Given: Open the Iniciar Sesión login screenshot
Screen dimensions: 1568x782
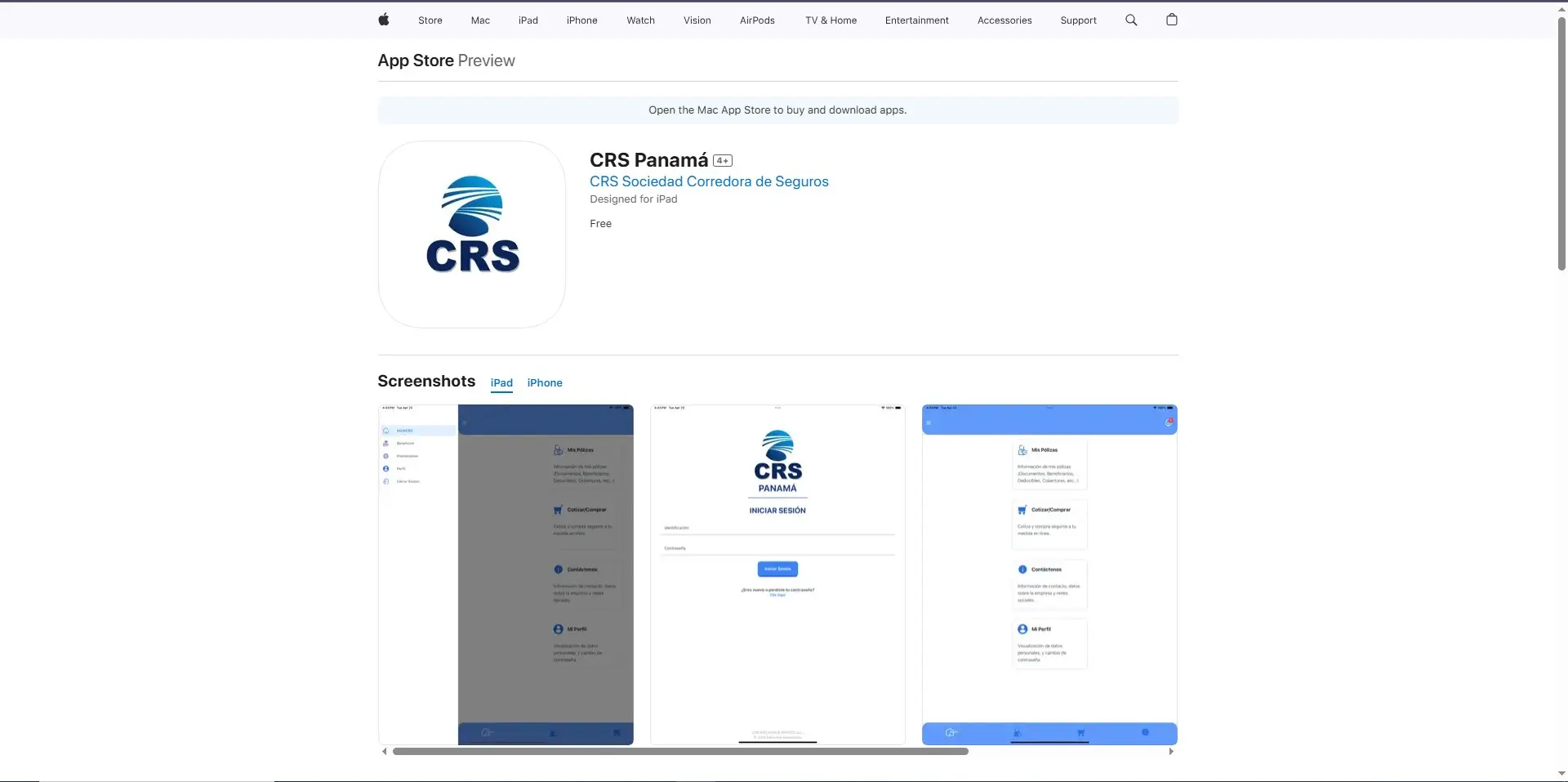Looking at the screenshot, I should click(x=777, y=574).
